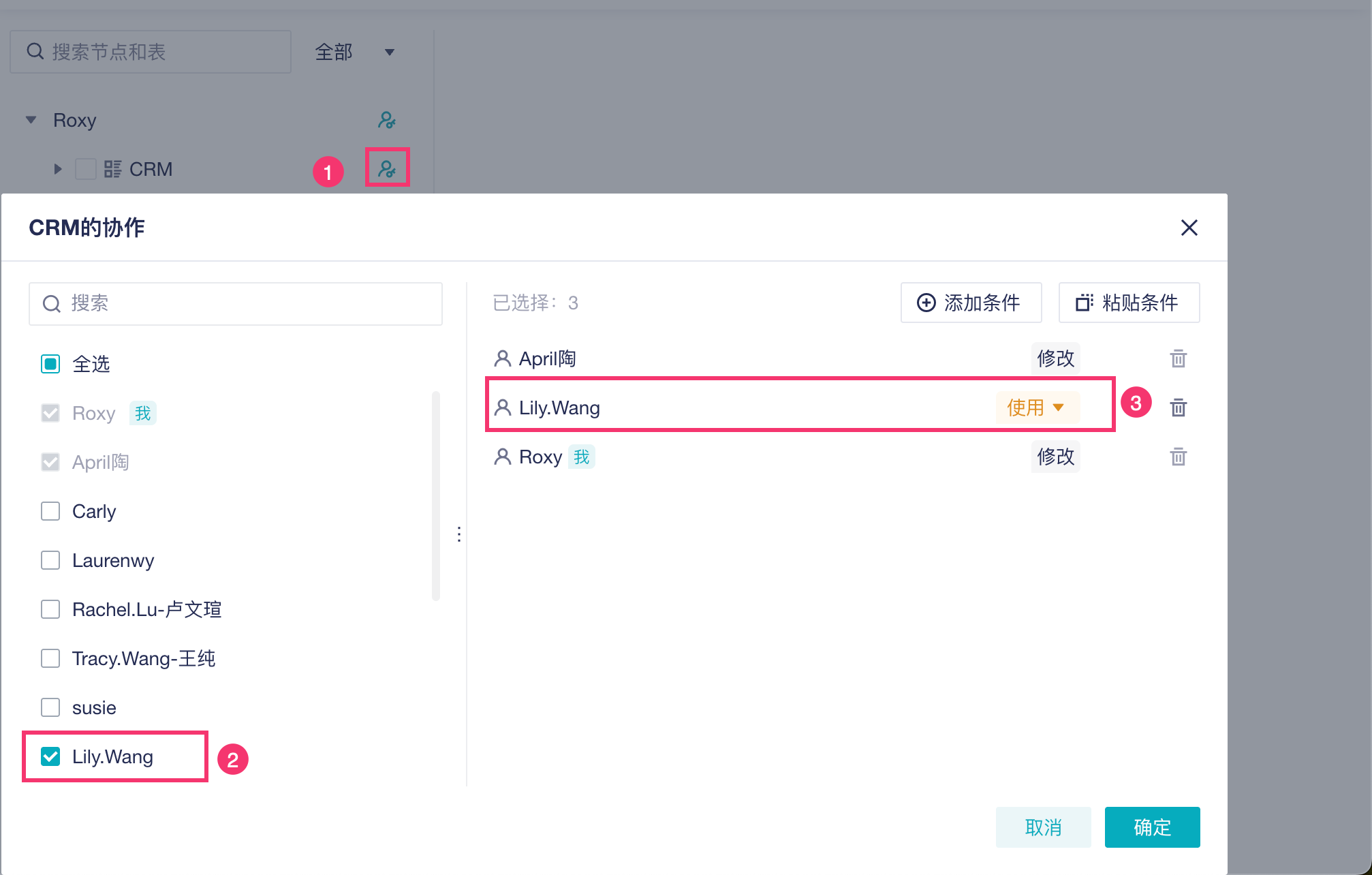Click 粘贴条件 paste condition button
This screenshot has height=875, width=1372.
coord(1128,303)
